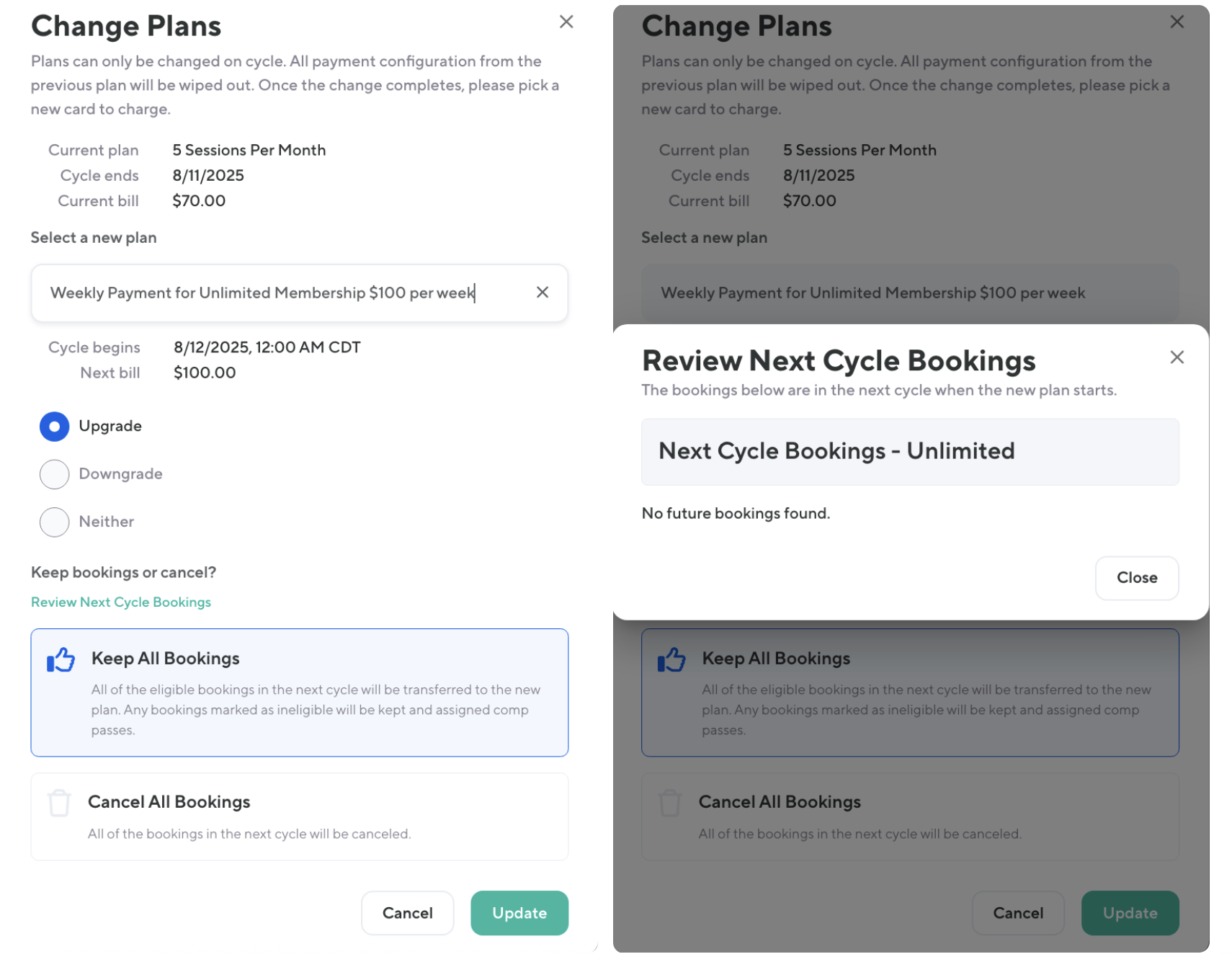Click the dimmed thumbs-up icon behind the modal
Viewport: 1232px width, 967px height.
671,659
